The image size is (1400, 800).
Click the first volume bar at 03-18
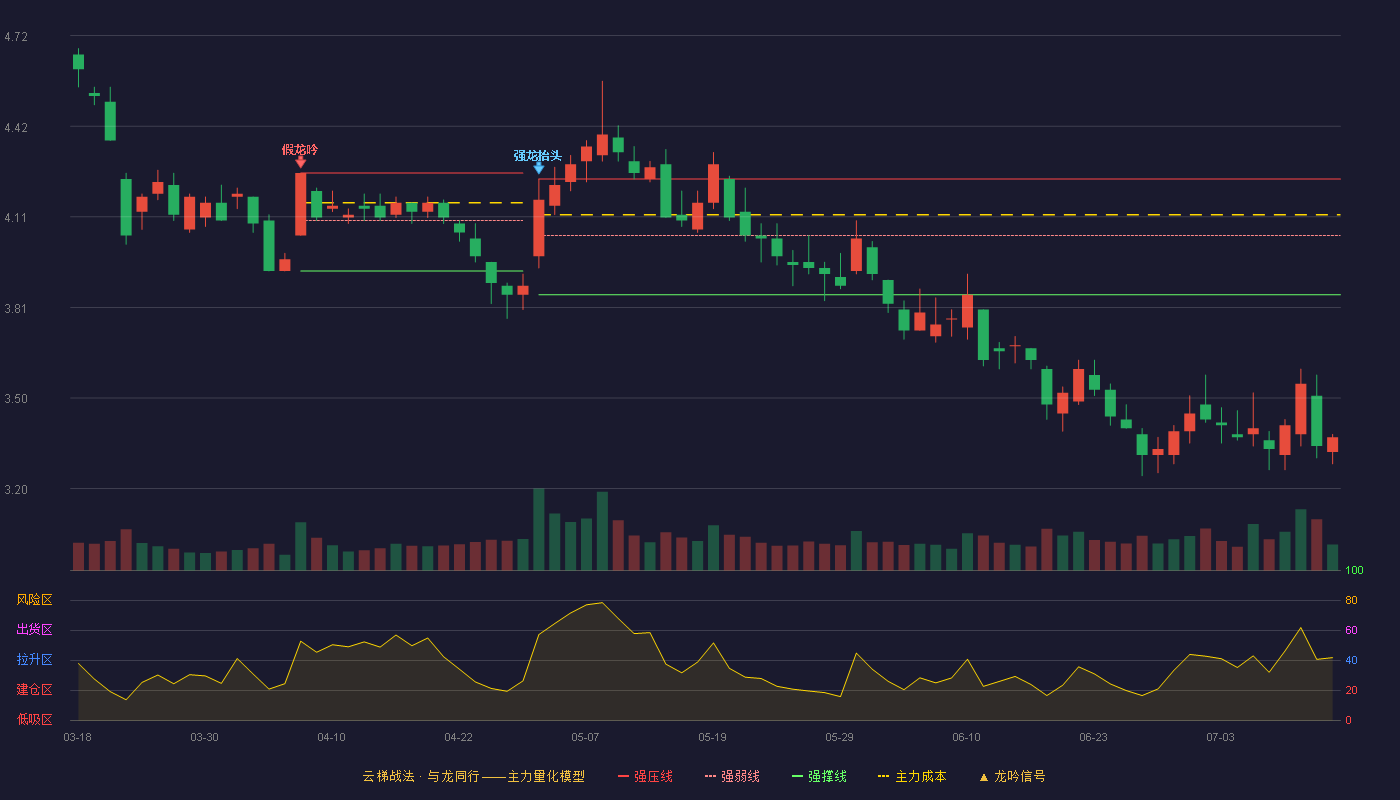coord(78,556)
